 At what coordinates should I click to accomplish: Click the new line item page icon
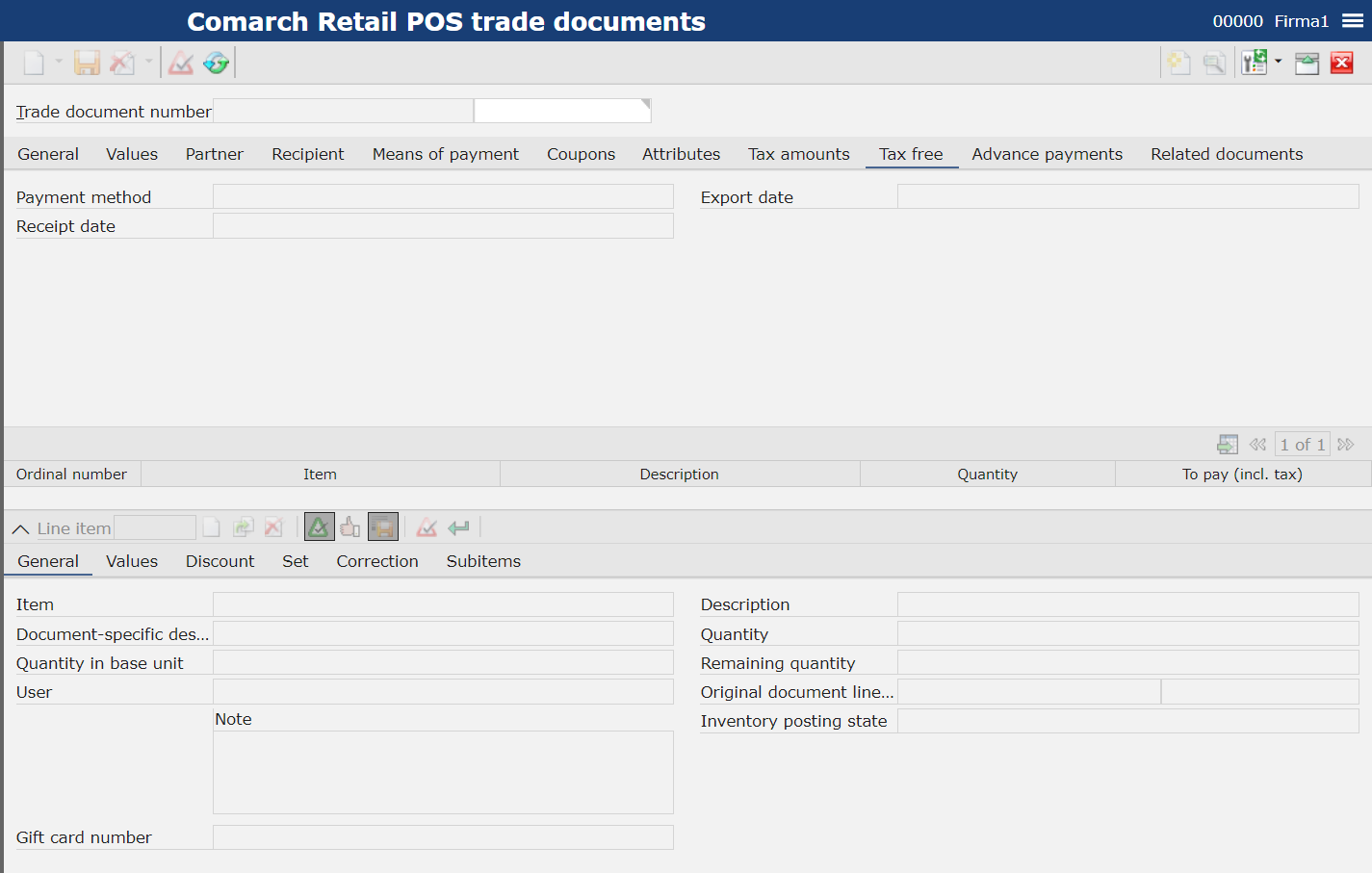pos(212,527)
